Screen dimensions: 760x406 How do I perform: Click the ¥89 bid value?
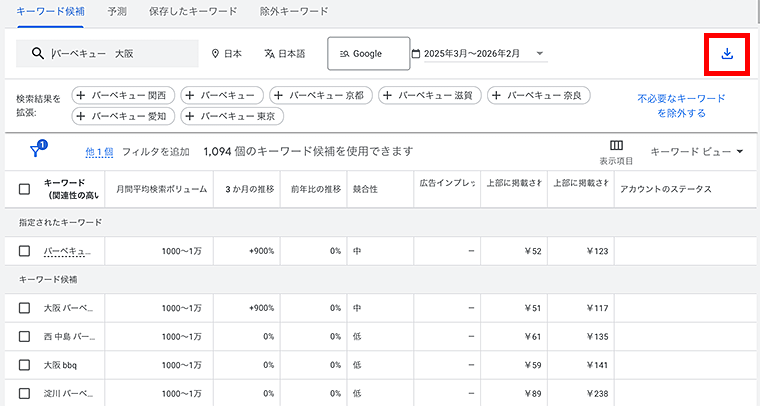[x=533, y=393]
